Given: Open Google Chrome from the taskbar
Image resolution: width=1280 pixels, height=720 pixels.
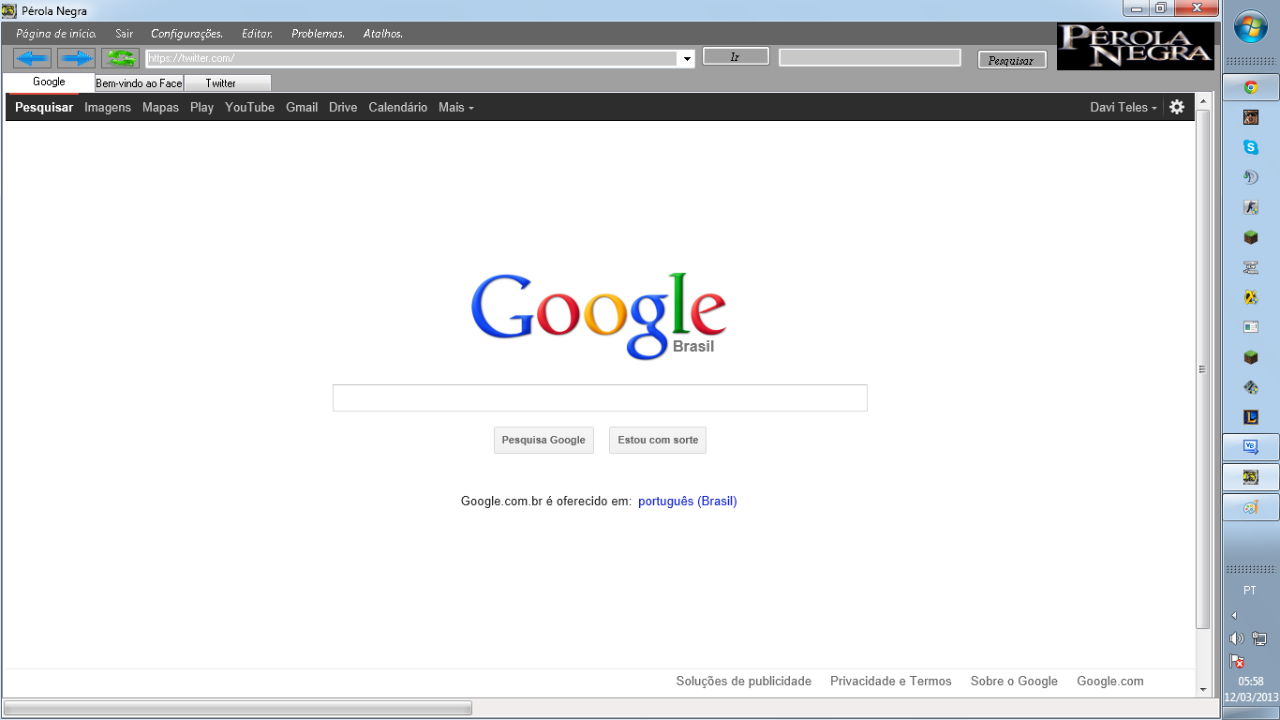Looking at the screenshot, I should pos(1250,88).
